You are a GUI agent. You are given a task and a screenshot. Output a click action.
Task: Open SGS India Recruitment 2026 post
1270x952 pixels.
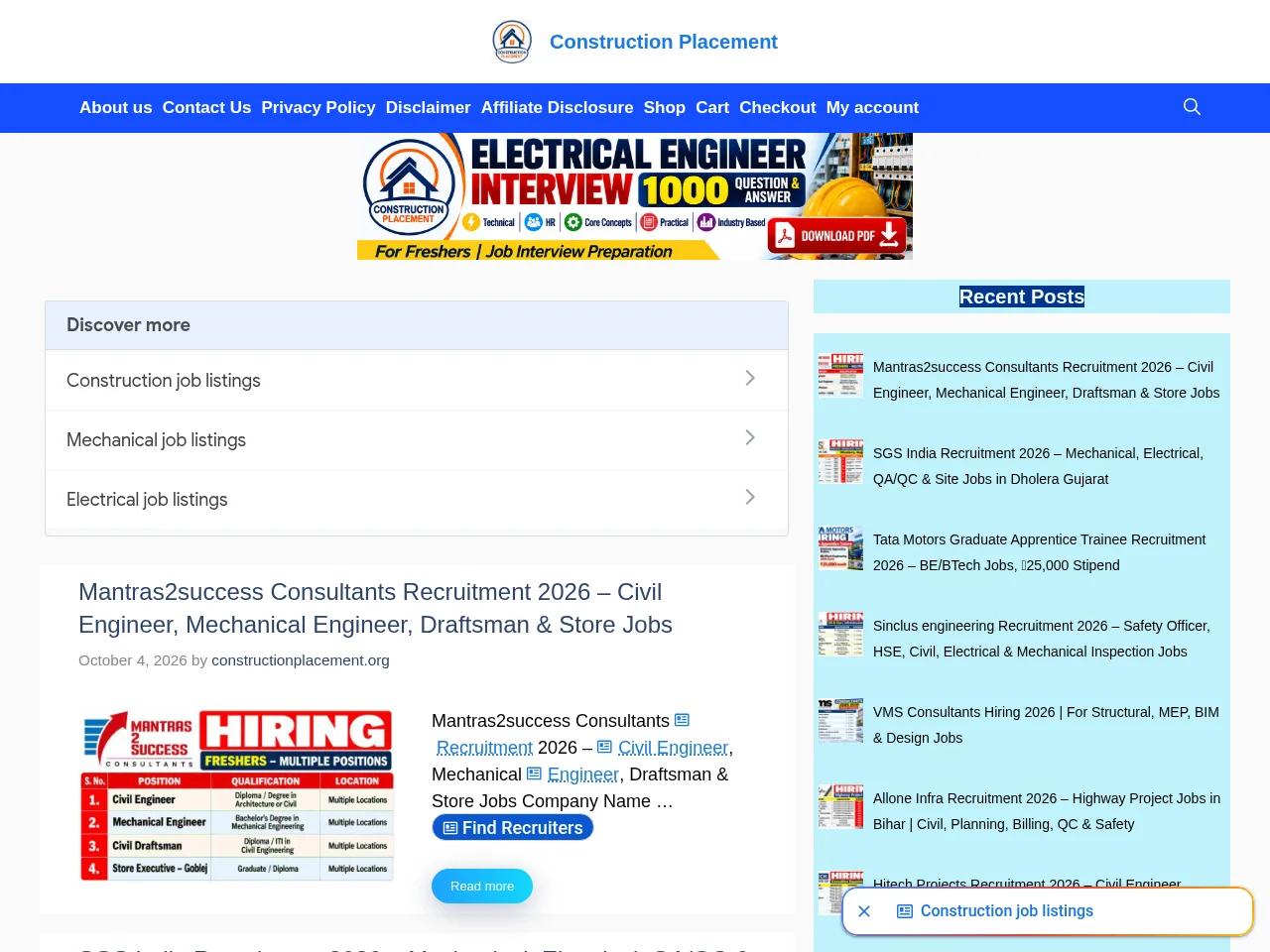click(1038, 466)
